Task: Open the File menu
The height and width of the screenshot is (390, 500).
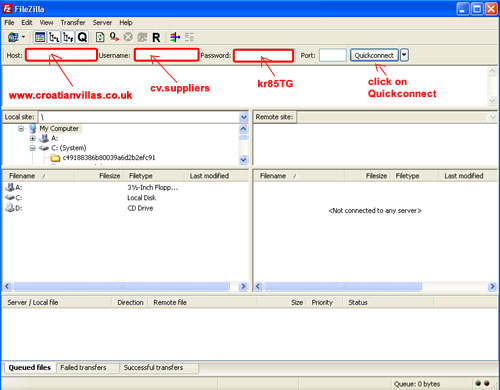Action: [9, 23]
